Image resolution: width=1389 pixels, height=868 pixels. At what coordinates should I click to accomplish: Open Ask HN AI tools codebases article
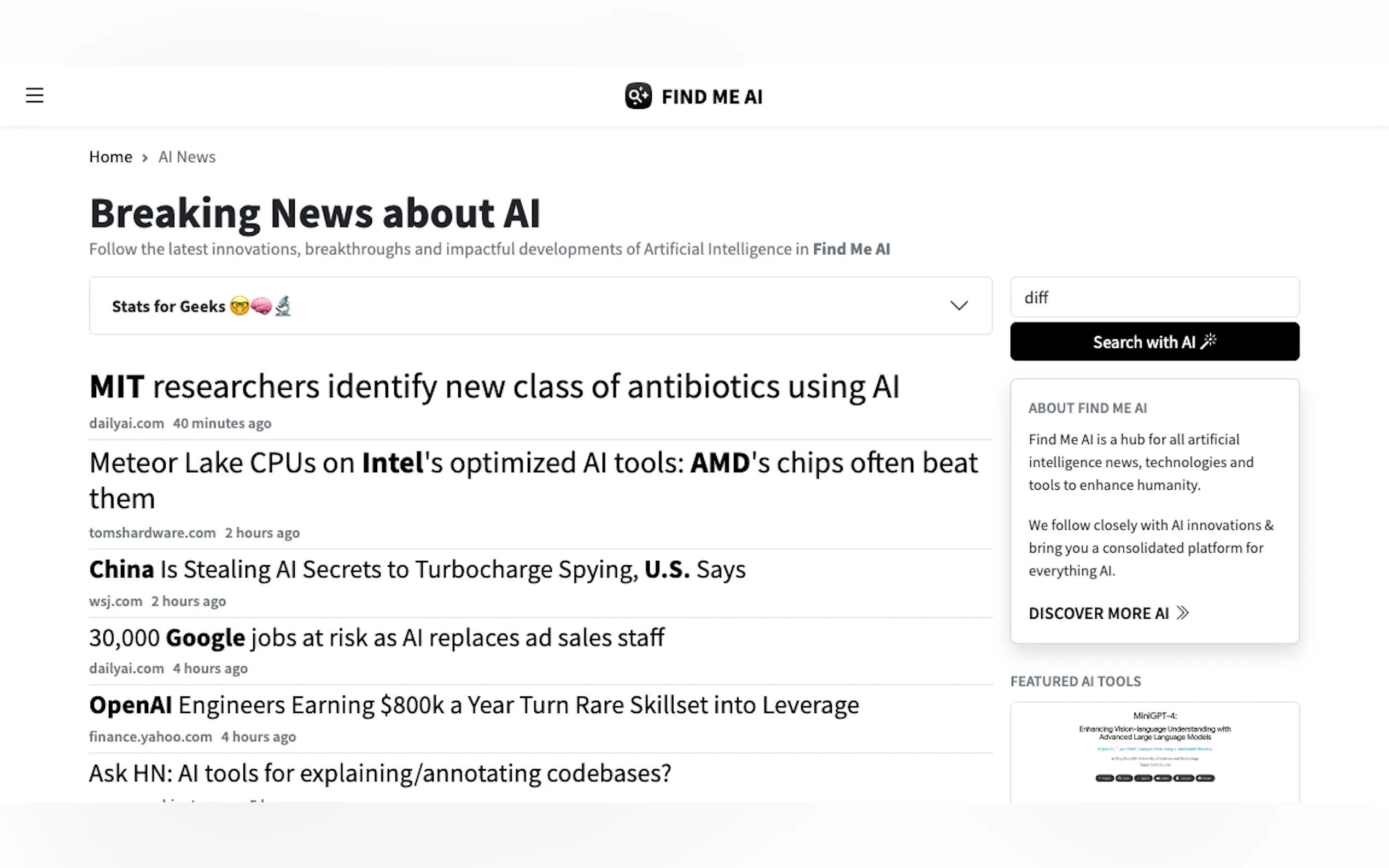pyautogui.click(x=380, y=773)
